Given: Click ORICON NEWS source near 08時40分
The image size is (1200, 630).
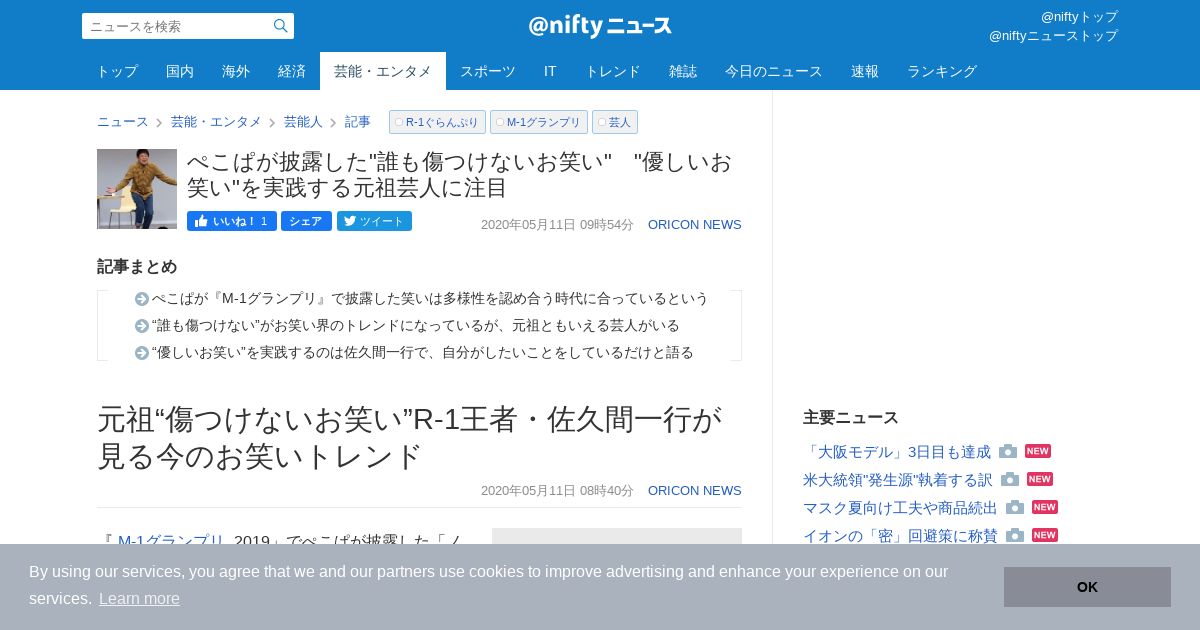Looking at the screenshot, I should 695,491.
